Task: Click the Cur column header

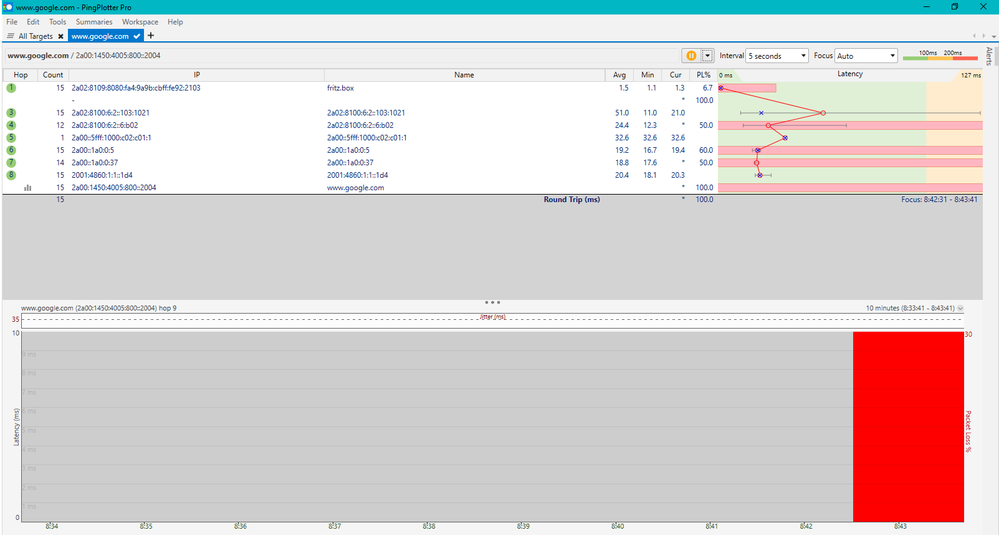Action: click(x=675, y=75)
